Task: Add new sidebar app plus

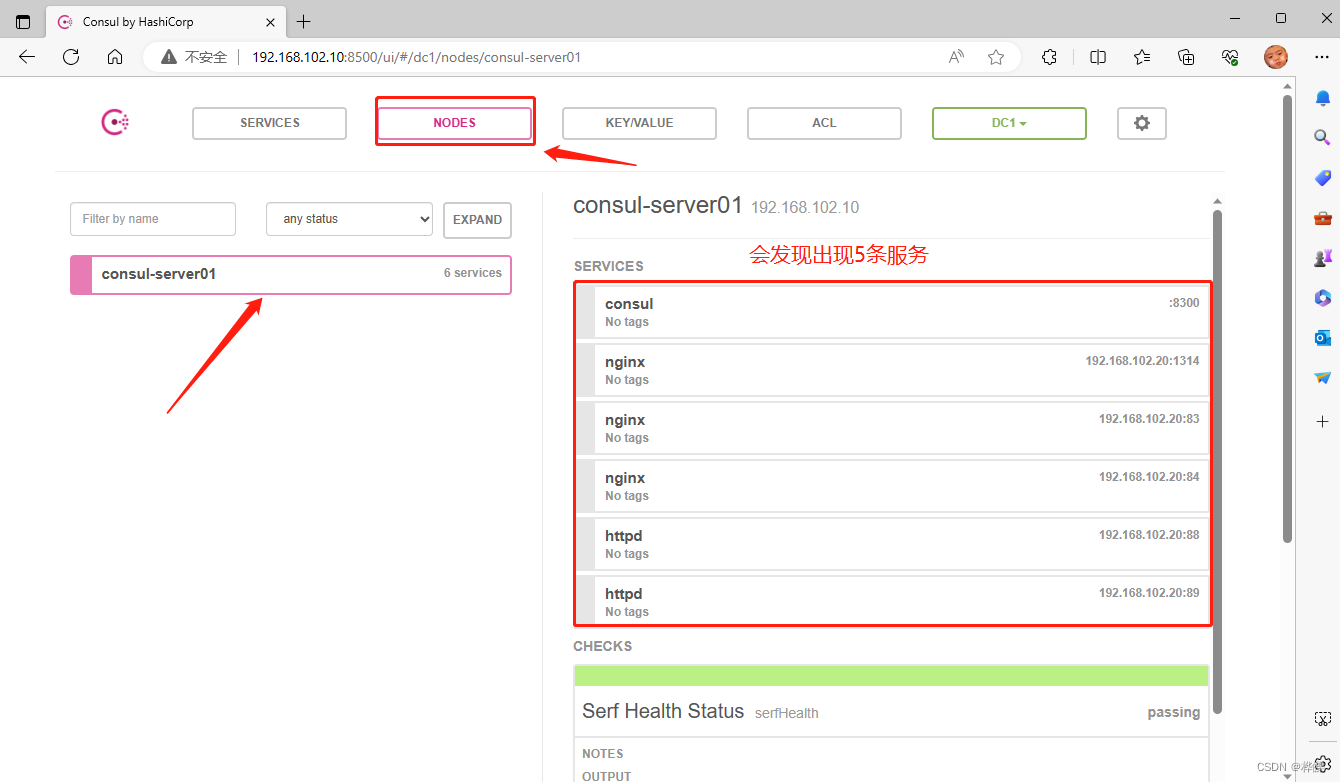Action: (x=1322, y=422)
